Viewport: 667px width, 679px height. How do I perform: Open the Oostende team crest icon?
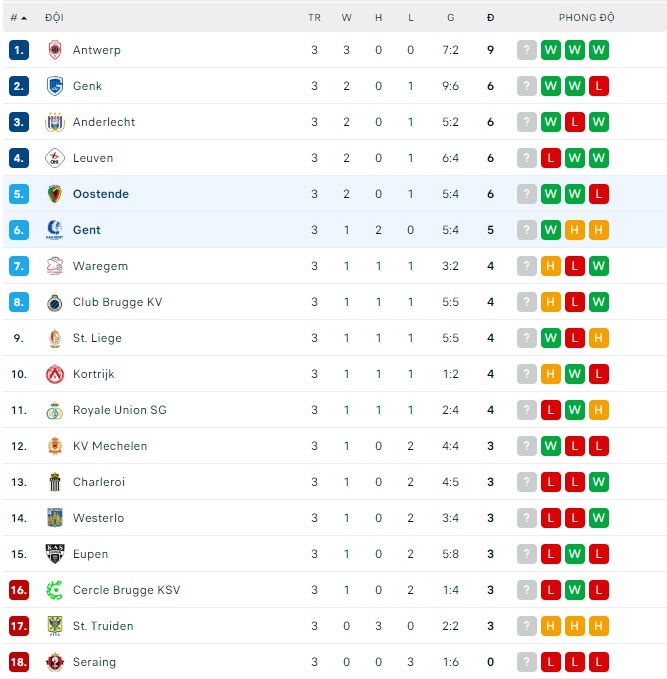point(55,194)
